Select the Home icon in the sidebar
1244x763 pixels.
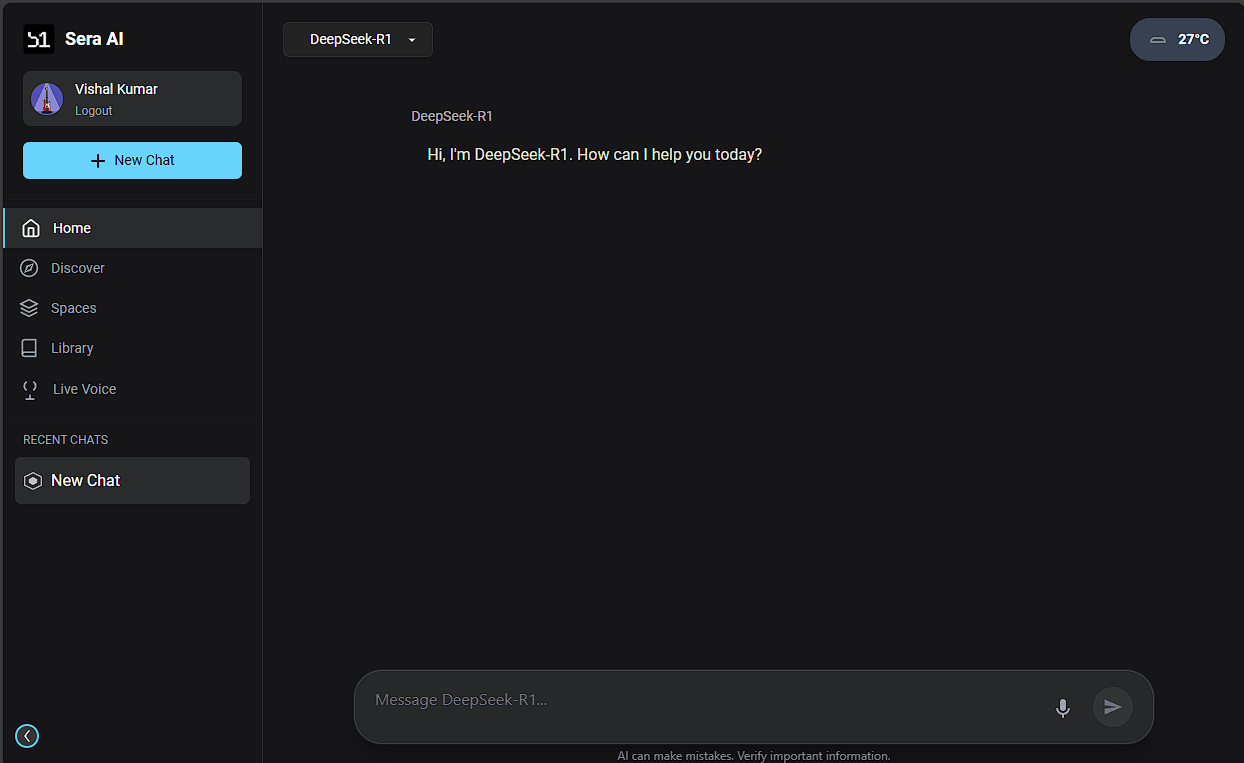[29, 227]
